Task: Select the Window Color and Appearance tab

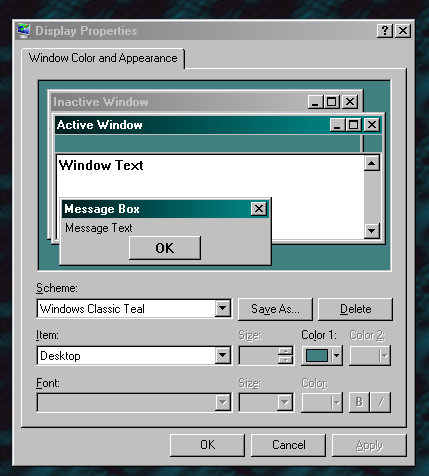Action: (103, 58)
